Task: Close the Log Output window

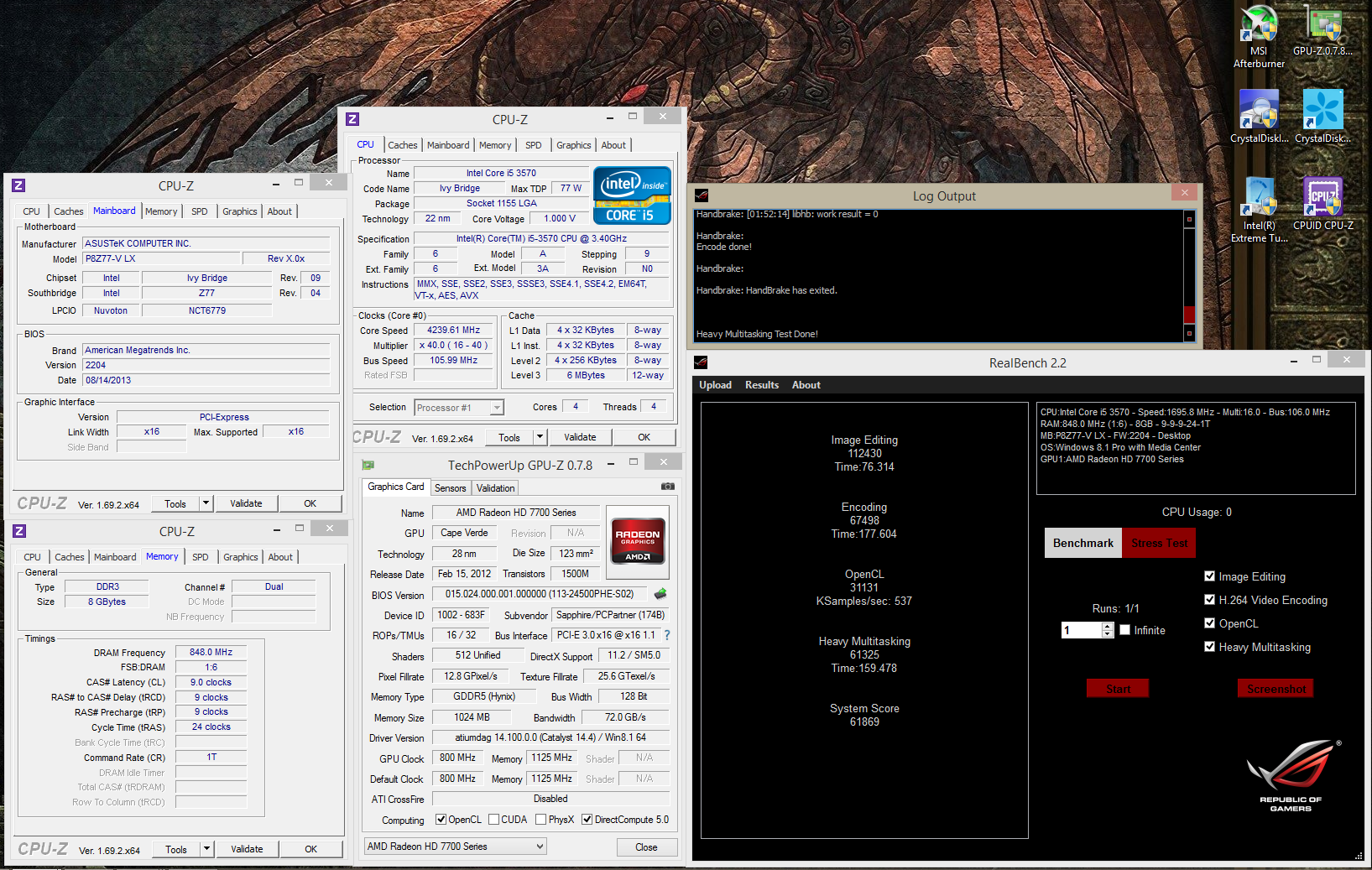Action: pos(1185,193)
